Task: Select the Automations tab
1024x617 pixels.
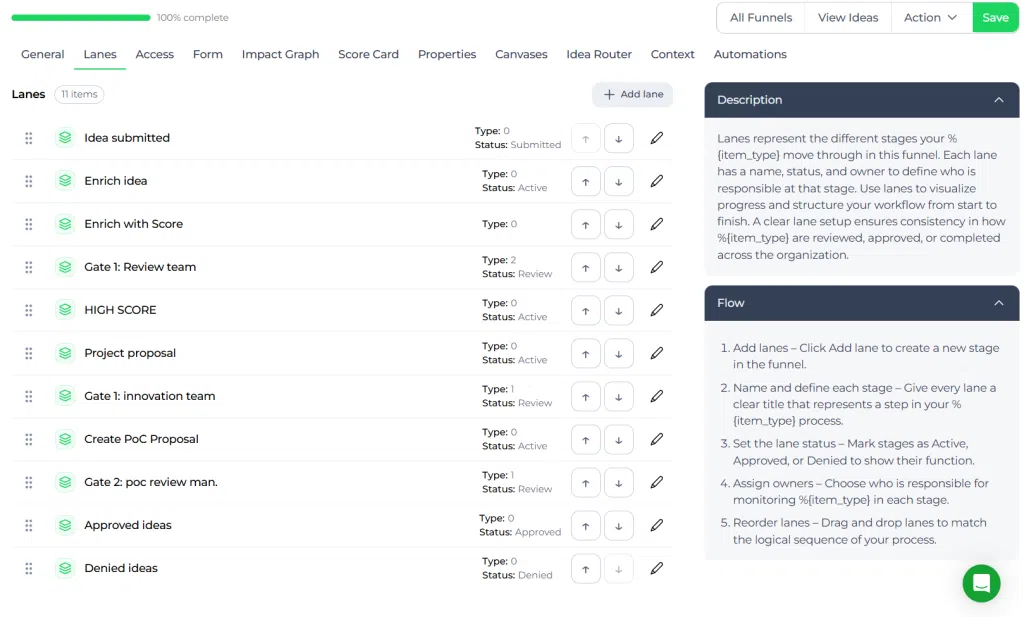Action: [x=750, y=54]
